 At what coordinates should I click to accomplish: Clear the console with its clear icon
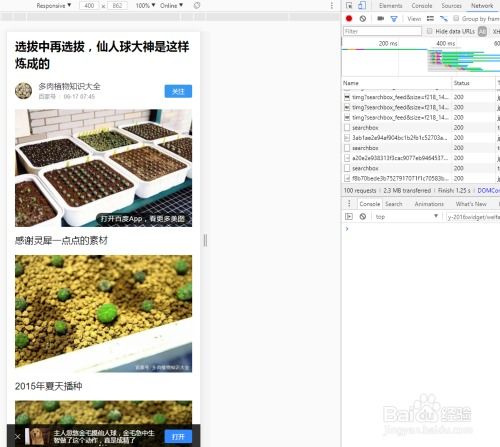(x=363, y=217)
